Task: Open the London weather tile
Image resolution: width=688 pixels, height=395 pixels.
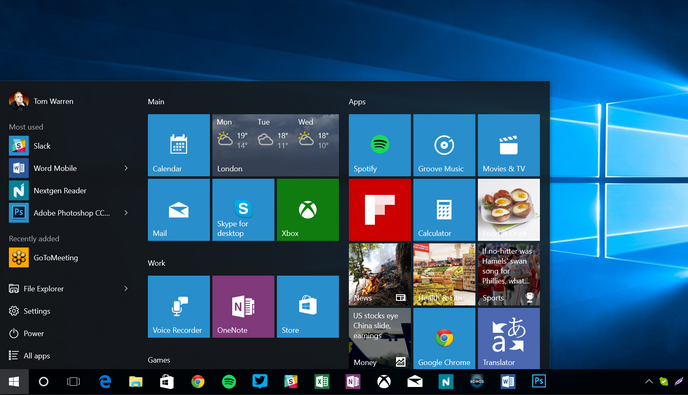Action: pyautogui.click(x=276, y=145)
